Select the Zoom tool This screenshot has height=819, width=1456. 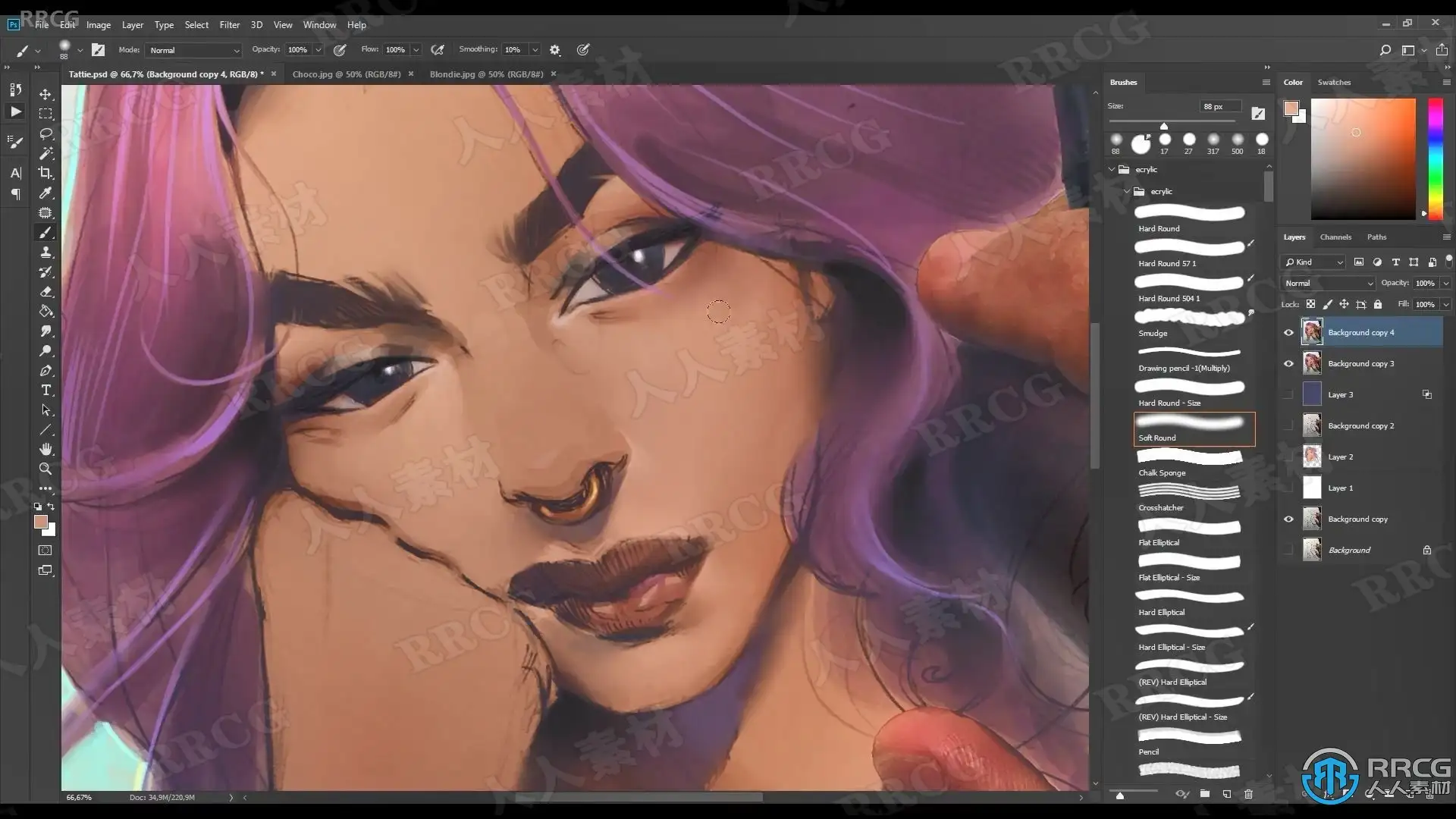coord(45,469)
